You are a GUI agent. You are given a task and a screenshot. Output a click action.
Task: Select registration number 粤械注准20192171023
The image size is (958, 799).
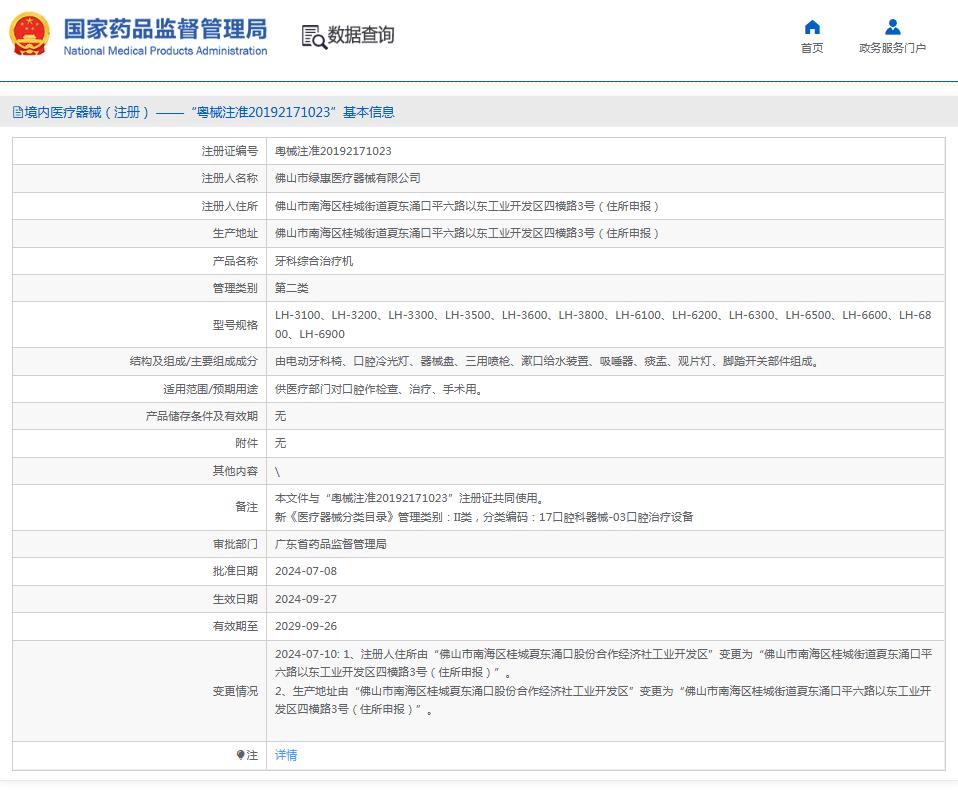[x=332, y=151]
